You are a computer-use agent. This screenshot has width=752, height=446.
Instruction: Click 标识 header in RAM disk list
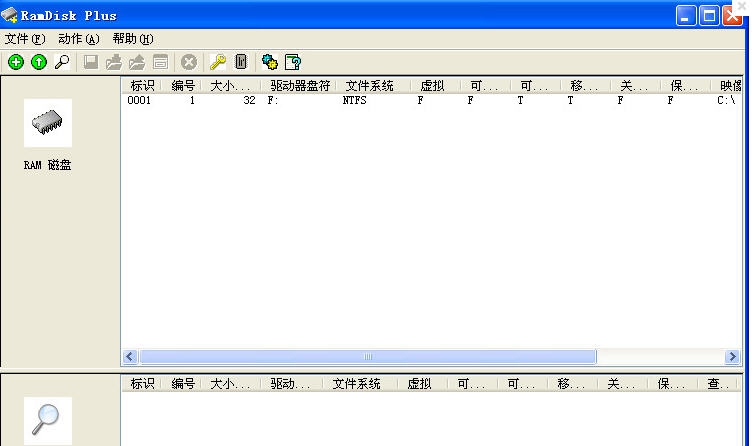(x=141, y=86)
